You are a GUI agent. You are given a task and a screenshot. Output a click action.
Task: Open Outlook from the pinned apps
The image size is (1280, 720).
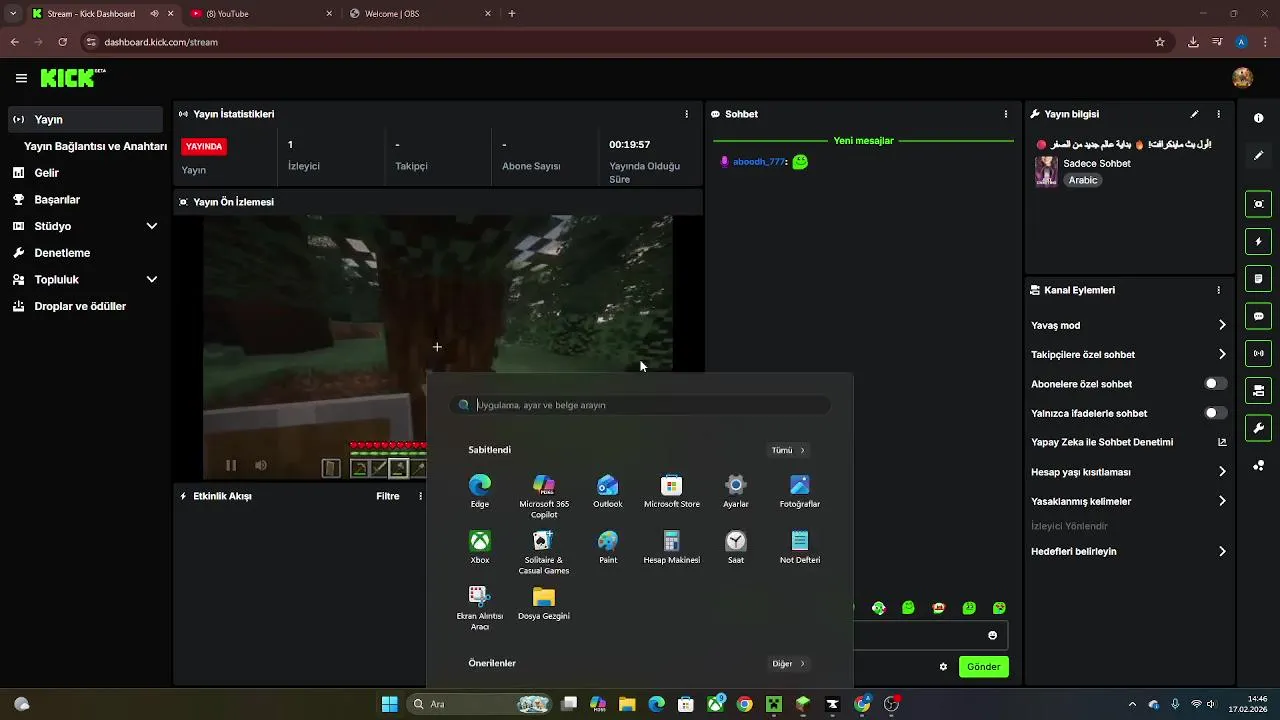tap(608, 491)
